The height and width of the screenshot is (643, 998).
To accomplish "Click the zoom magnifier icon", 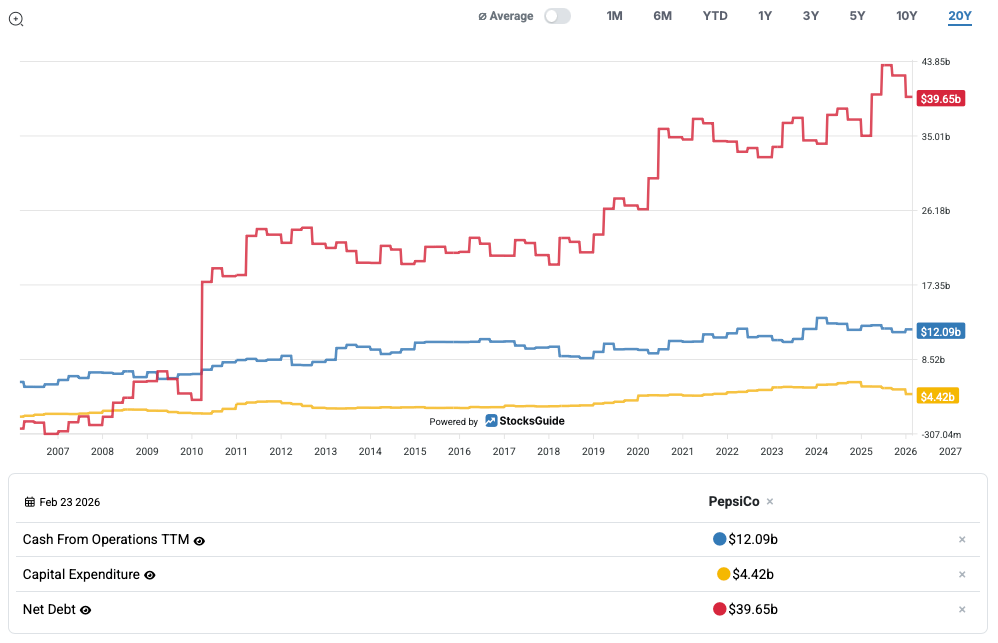I will 16,19.
